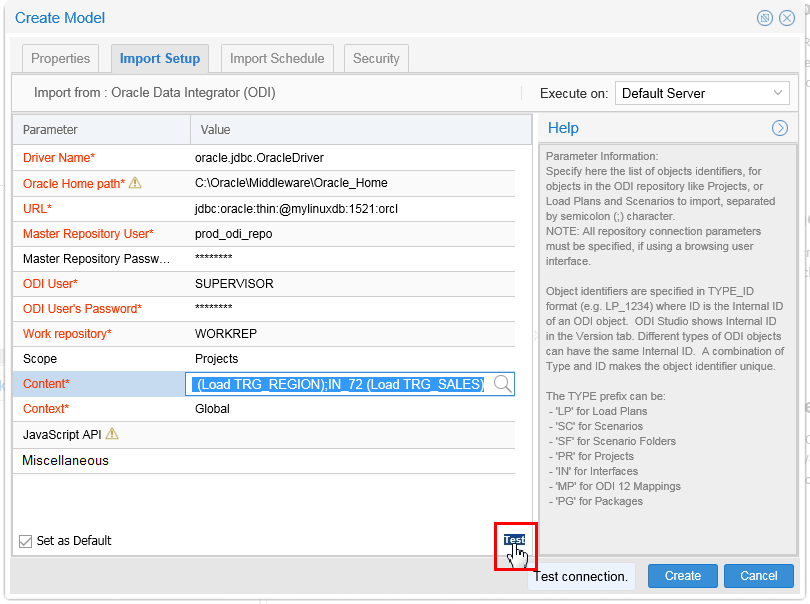The image size is (810, 604).
Task: Click the Cancel button
Action: coord(758,576)
